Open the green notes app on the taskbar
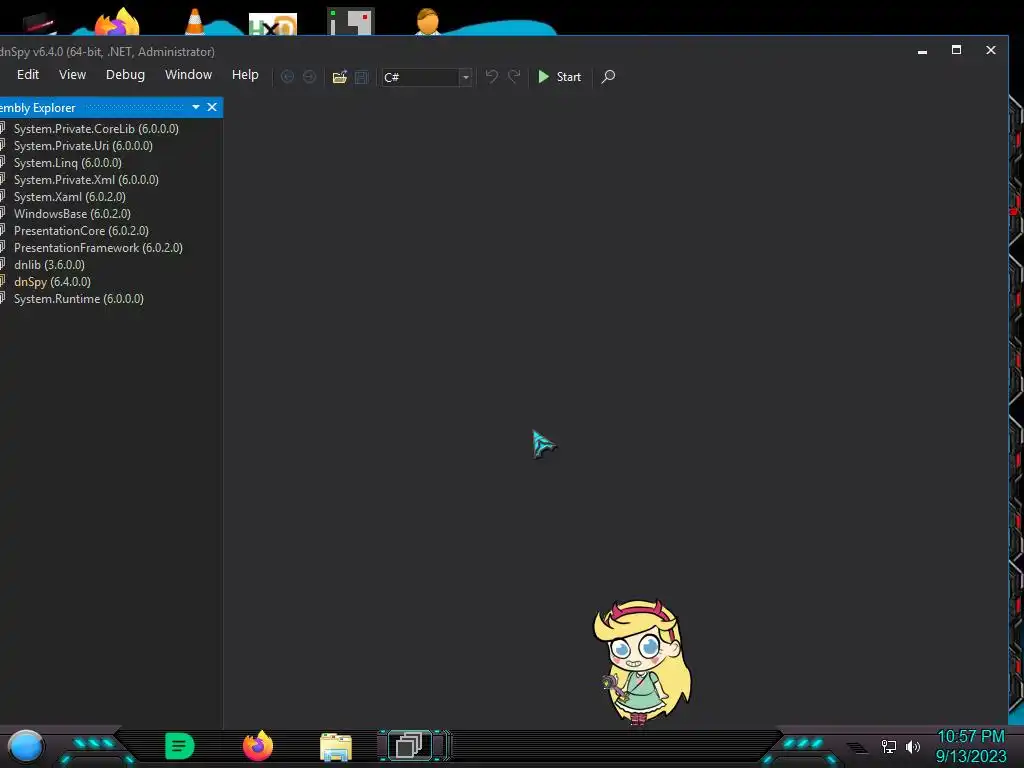This screenshot has height=768, width=1024. pyautogui.click(x=180, y=746)
